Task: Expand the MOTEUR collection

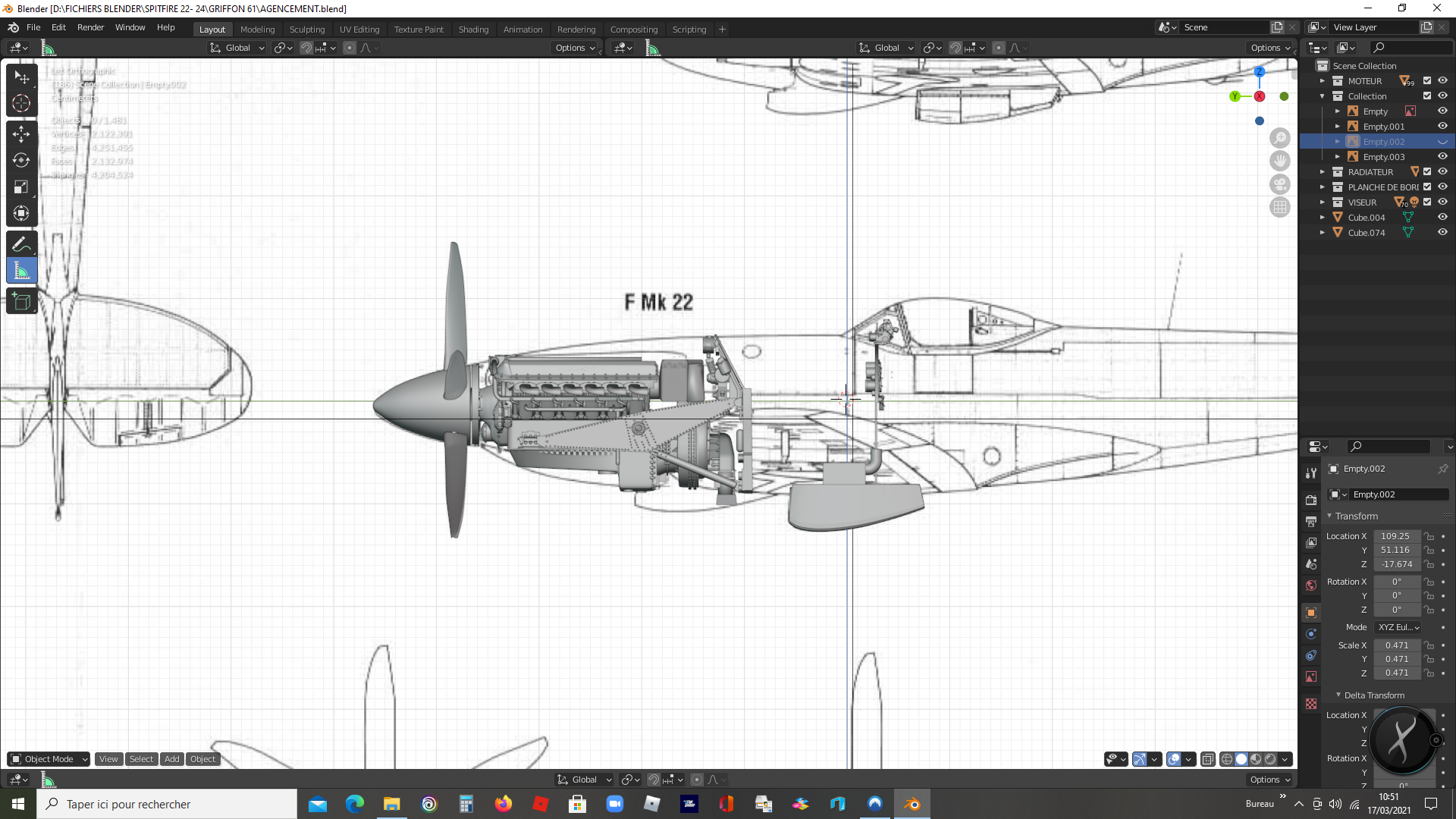Action: 1323,81
